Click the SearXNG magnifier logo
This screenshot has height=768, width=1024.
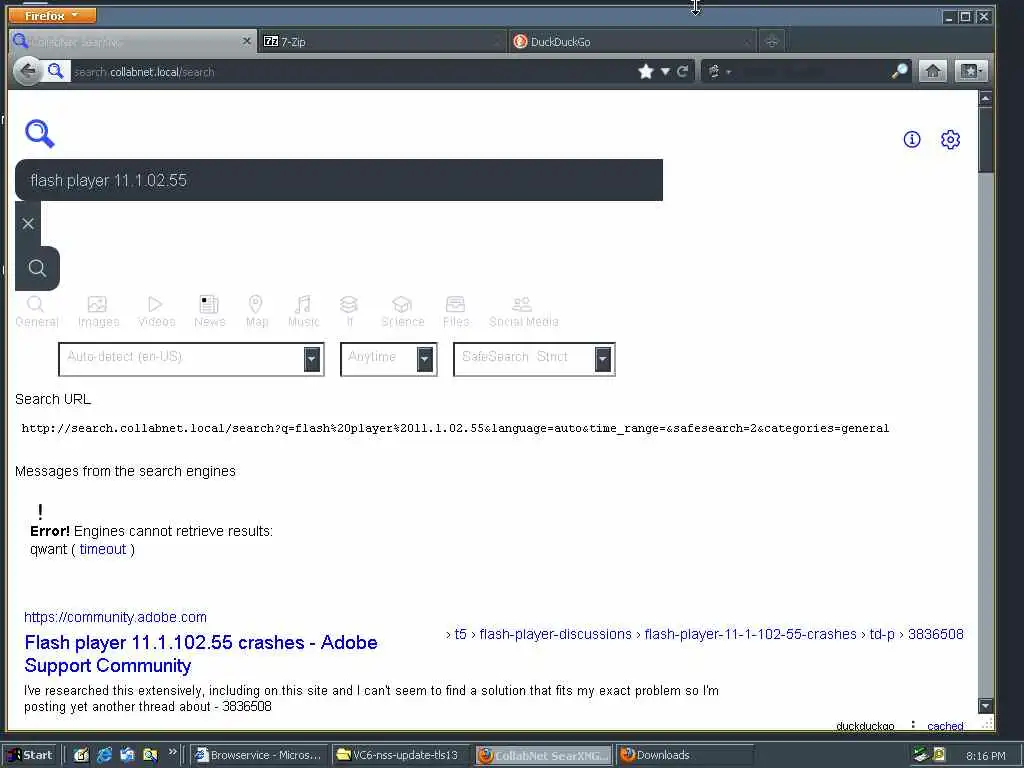[x=40, y=134]
